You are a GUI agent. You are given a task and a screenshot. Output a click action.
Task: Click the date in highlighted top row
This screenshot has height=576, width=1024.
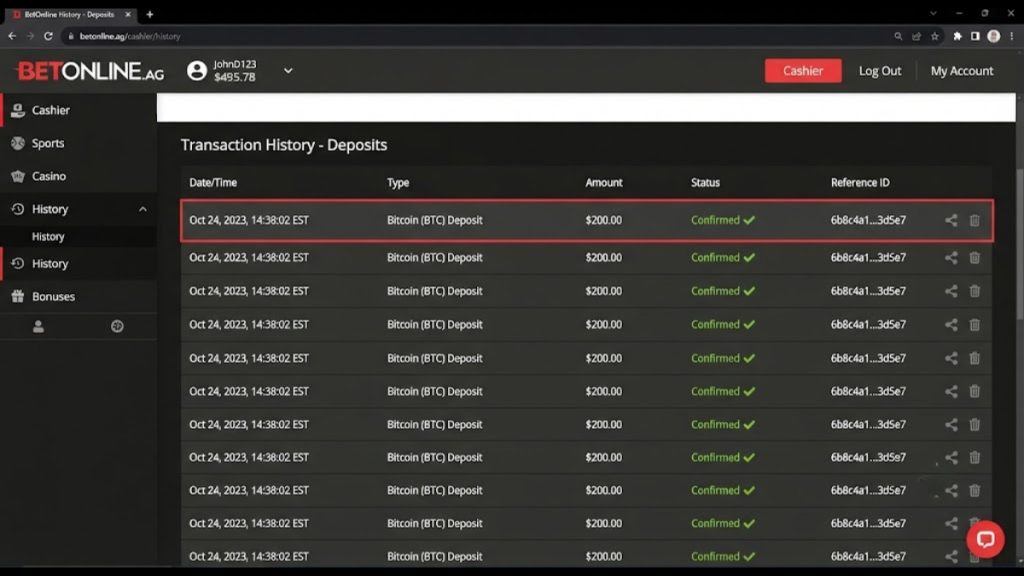(x=249, y=221)
